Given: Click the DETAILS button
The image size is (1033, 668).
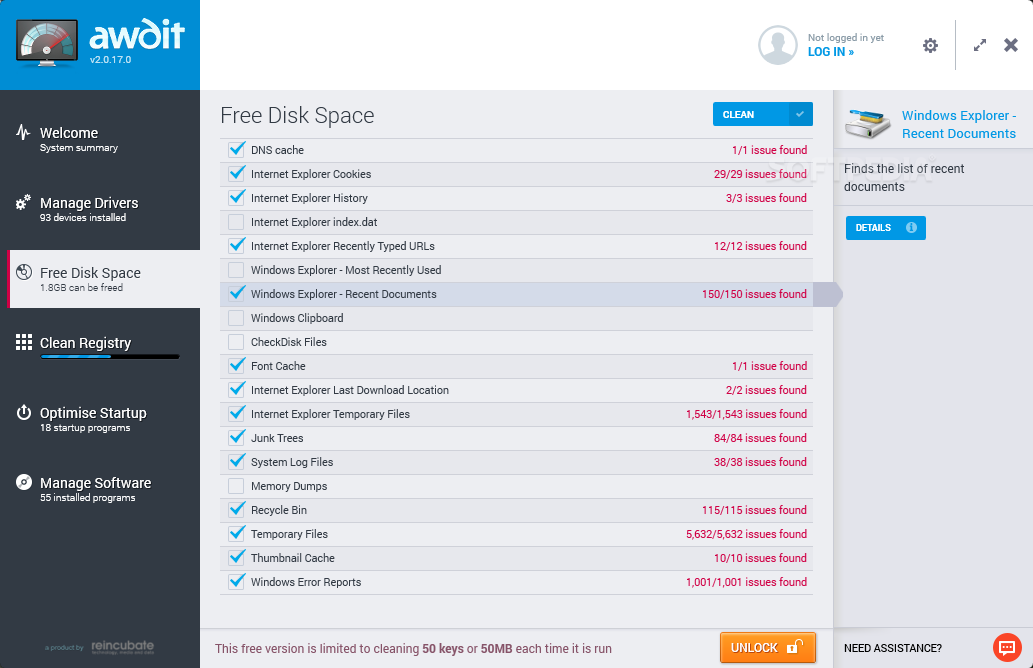Looking at the screenshot, I should pyautogui.click(x=885, y=227).
